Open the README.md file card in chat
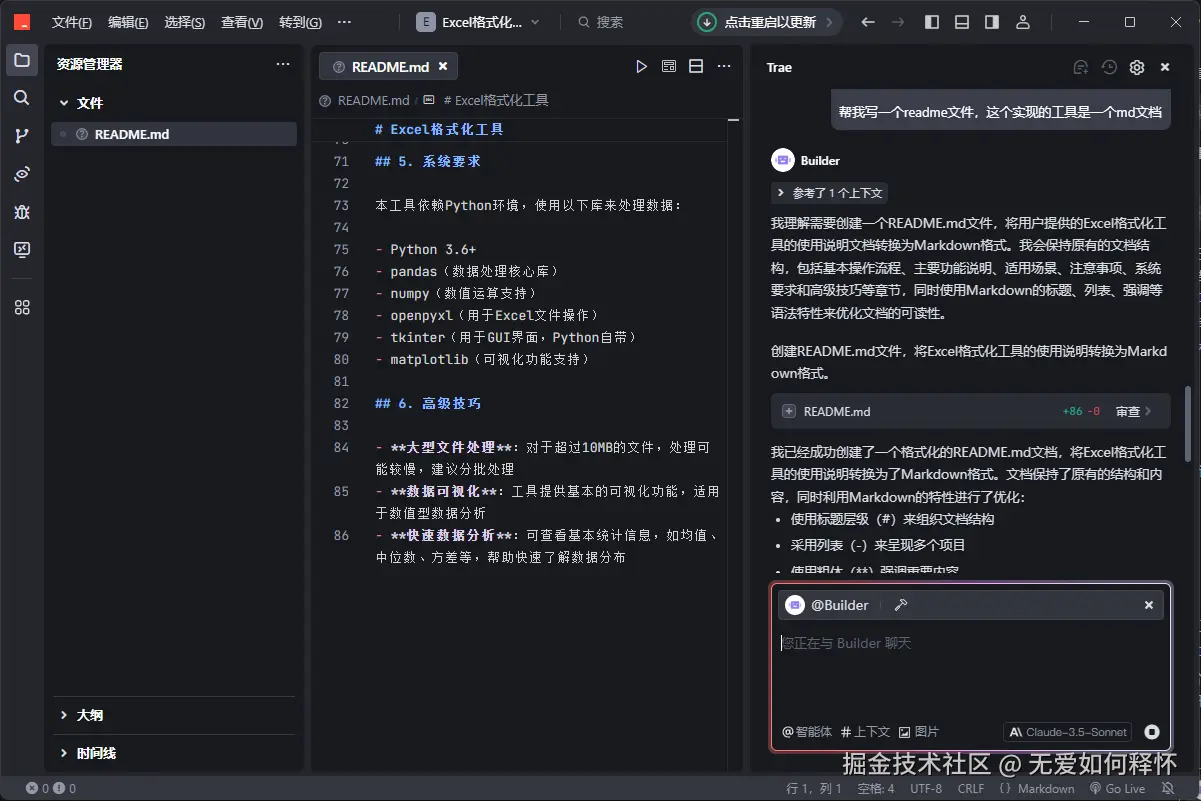Screen dimensions: 1201x801 (x=968, y=411)
